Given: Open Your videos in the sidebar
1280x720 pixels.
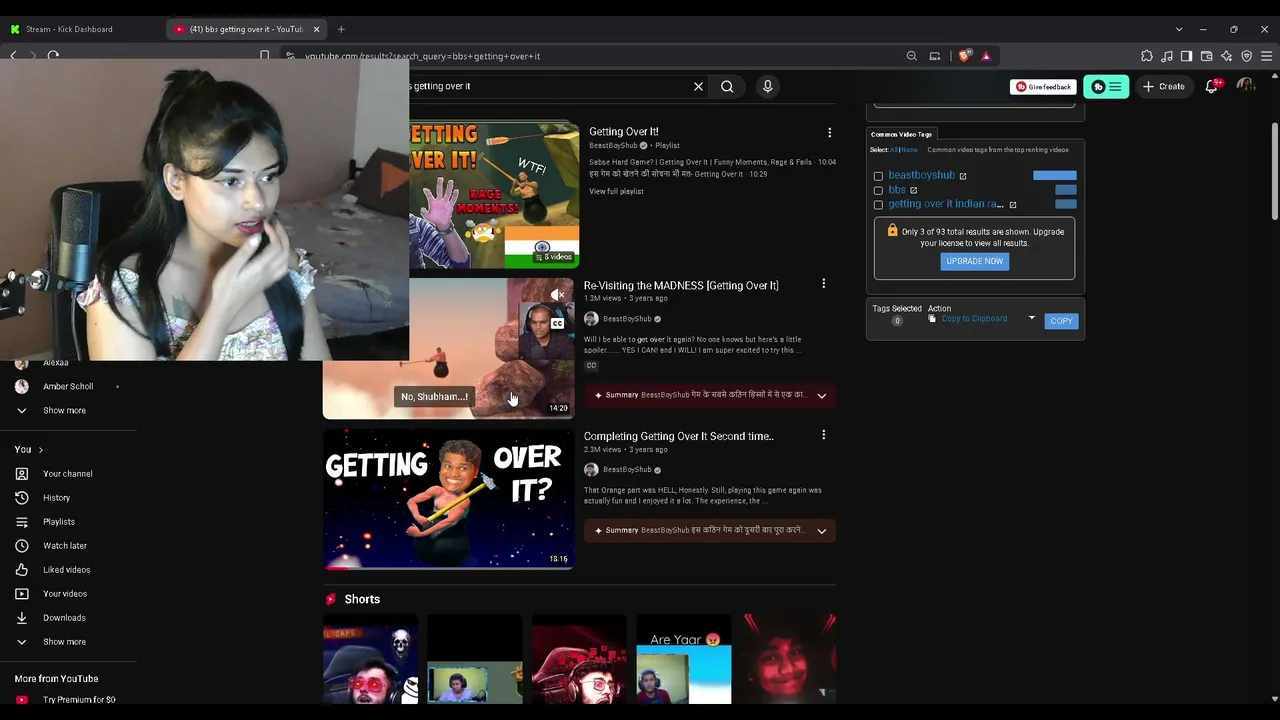Looking at the screenshot, I should tap(64, 593).
